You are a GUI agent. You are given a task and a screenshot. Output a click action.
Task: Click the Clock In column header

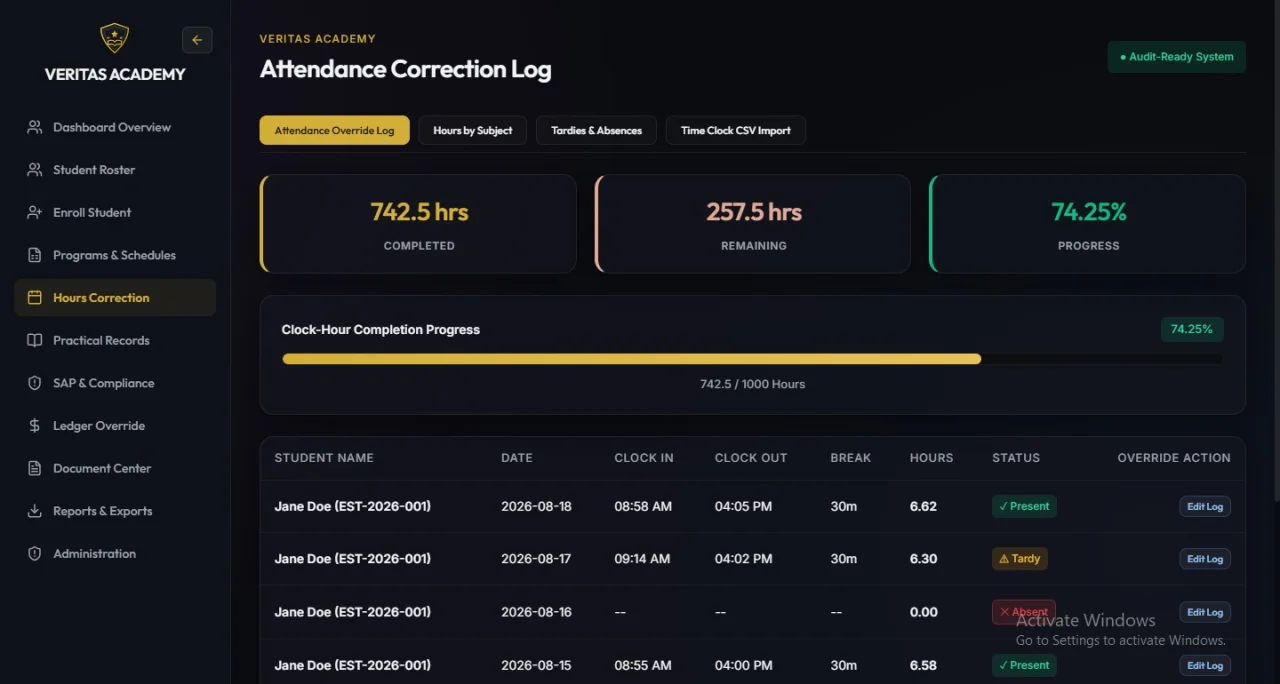pyautogui.click(x=644, y=458)
